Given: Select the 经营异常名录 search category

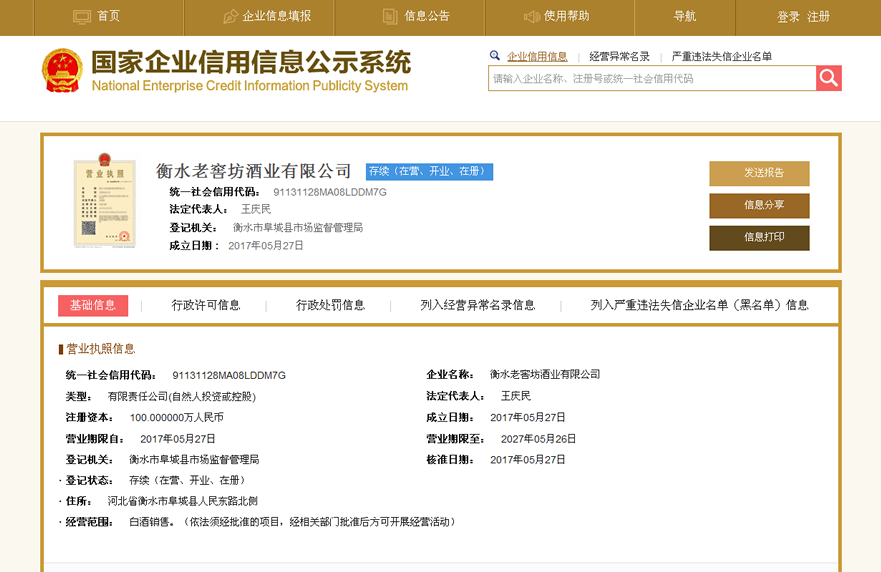Looking at the screenshot, I should [x=619, y=56].
